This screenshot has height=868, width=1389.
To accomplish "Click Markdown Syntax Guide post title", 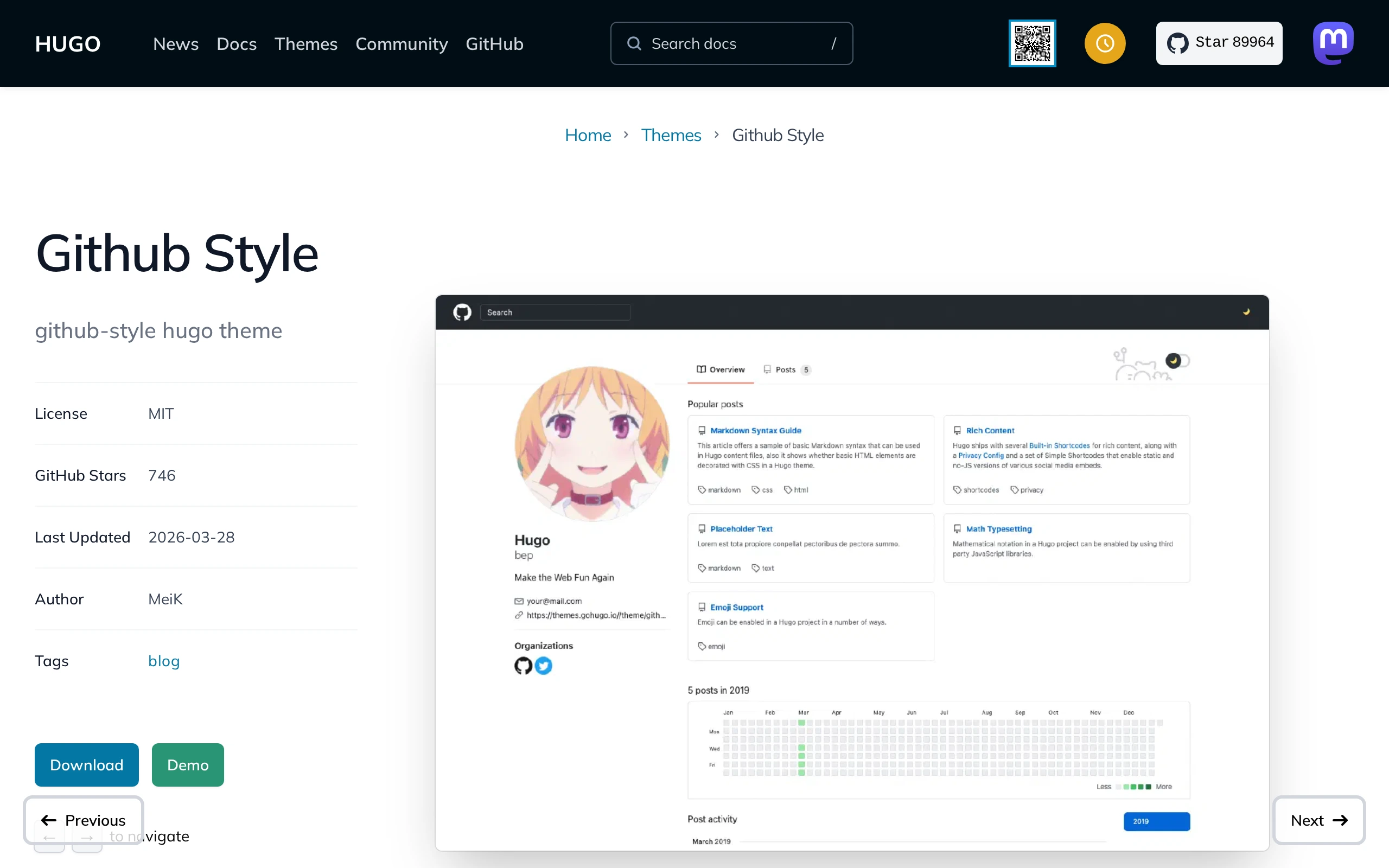I will click(755, 431).
